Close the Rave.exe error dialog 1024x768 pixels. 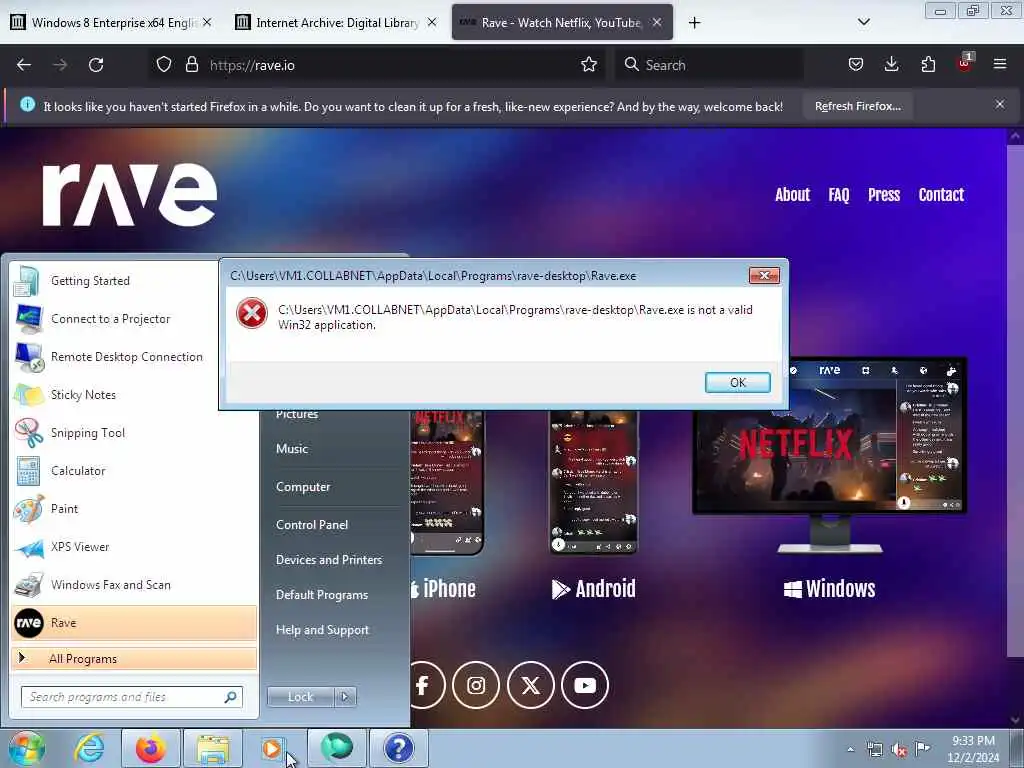coord(764,276)
